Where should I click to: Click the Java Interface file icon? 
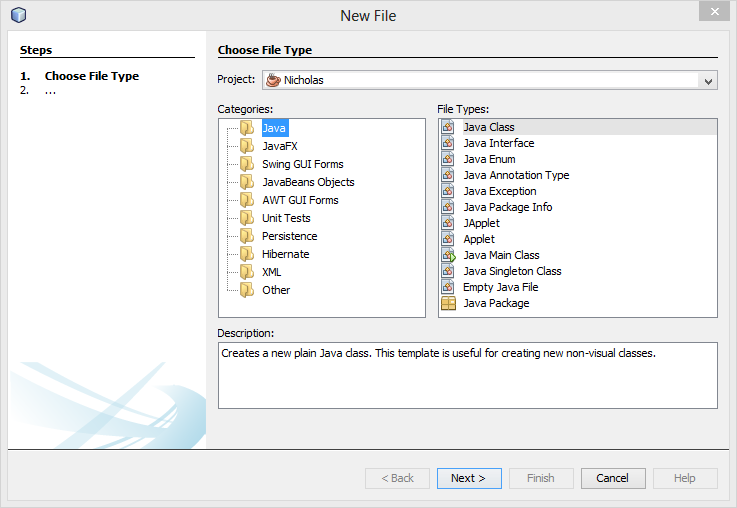(448, 143)
